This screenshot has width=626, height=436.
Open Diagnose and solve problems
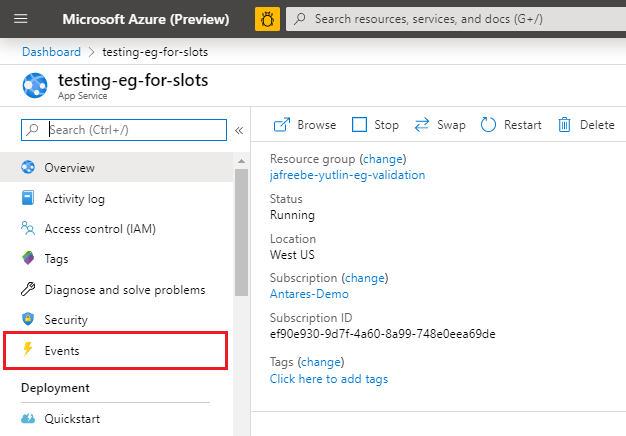pyautogui.click(x=124, y=290)
